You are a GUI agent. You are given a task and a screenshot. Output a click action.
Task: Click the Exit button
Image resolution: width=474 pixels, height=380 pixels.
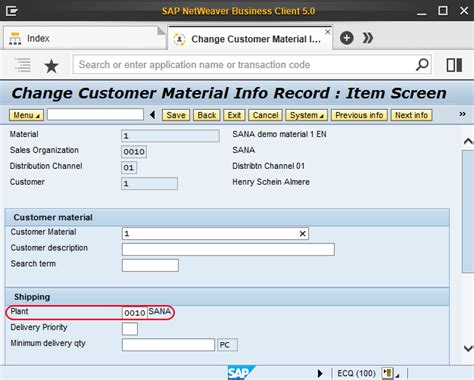(x=234, y=115)
